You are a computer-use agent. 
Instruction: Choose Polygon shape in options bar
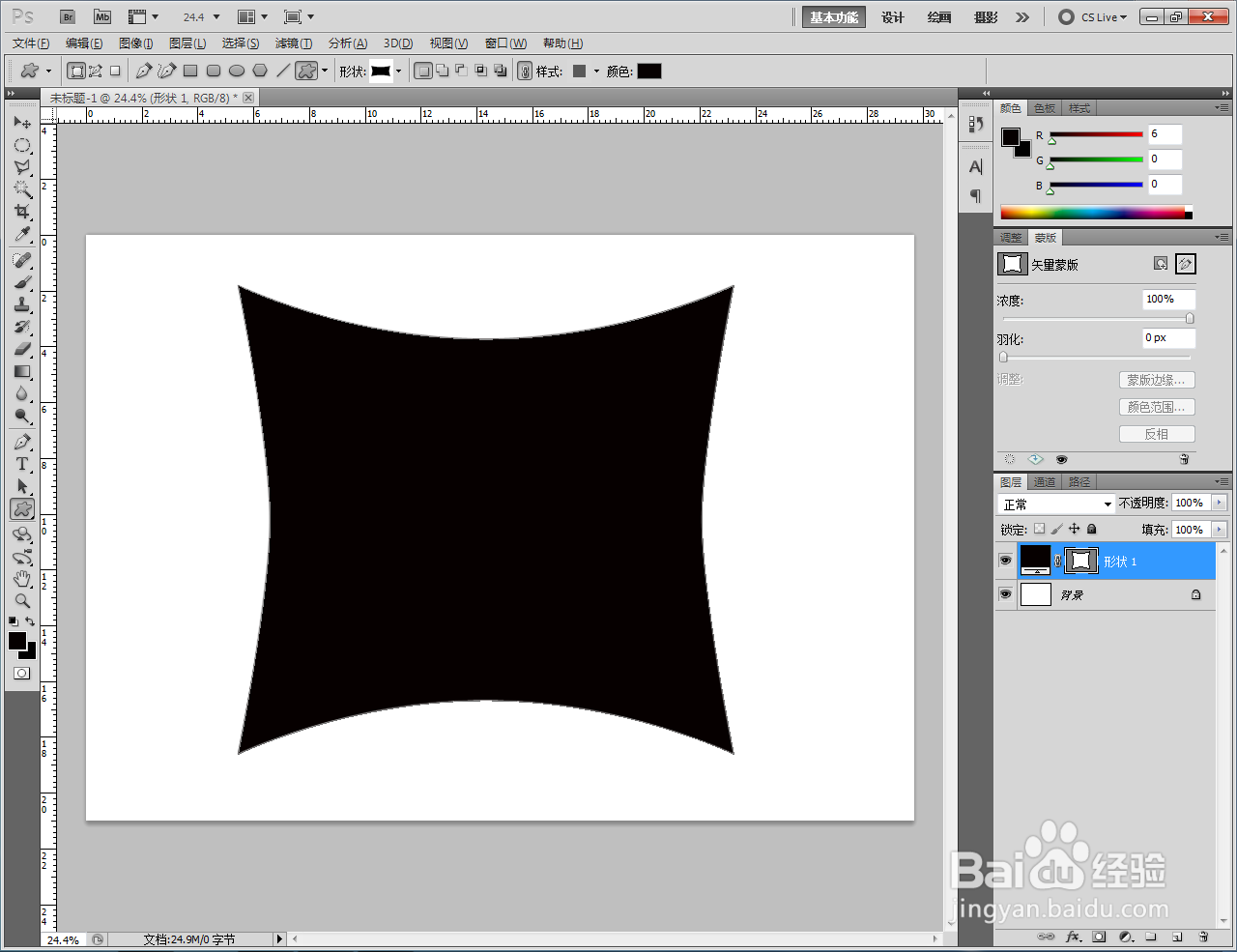260,71
